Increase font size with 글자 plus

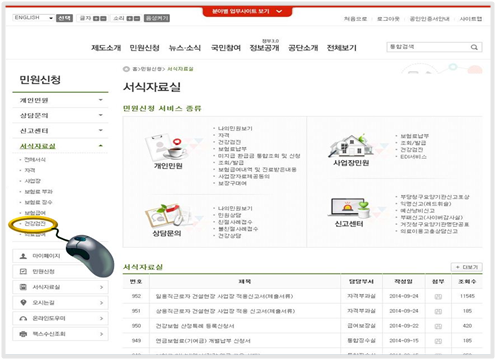click(x=96, y=18)
